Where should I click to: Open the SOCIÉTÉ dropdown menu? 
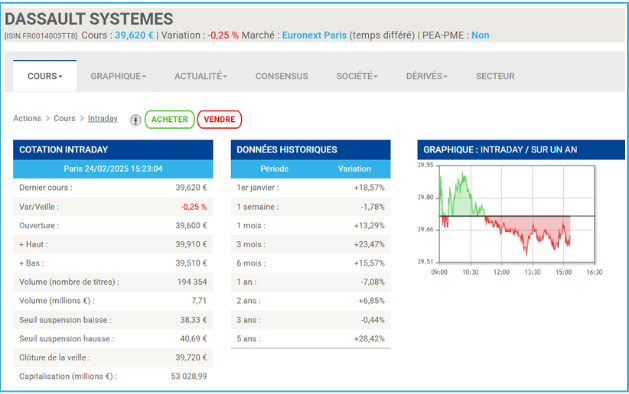[x=357, y=76]
